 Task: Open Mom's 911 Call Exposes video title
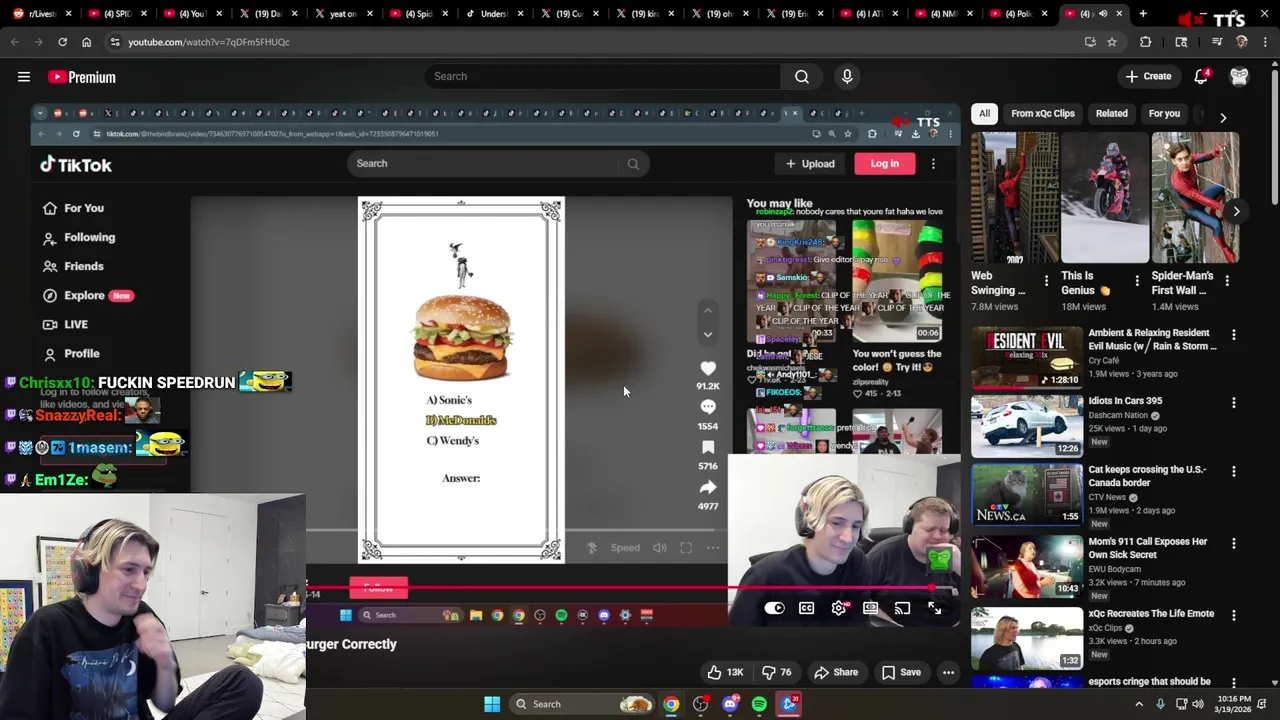[x=1148, y=548]
